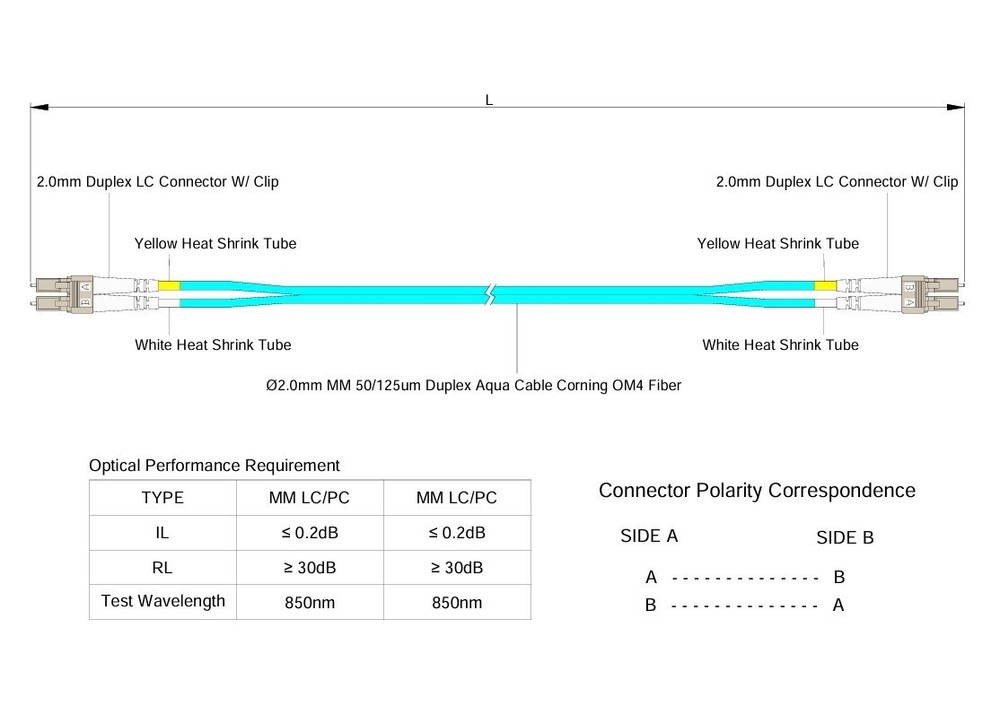Viewport: 1000px width, 706px height.
Task: Click the Corning OM4 Fiber cable description
Action: (473, 384)
